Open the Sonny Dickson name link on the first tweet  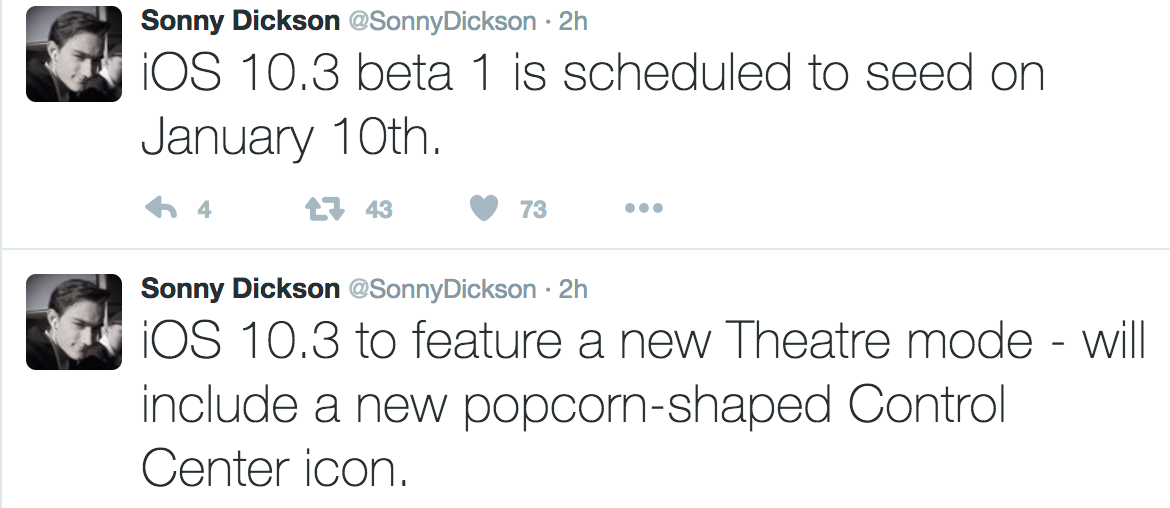241,21
